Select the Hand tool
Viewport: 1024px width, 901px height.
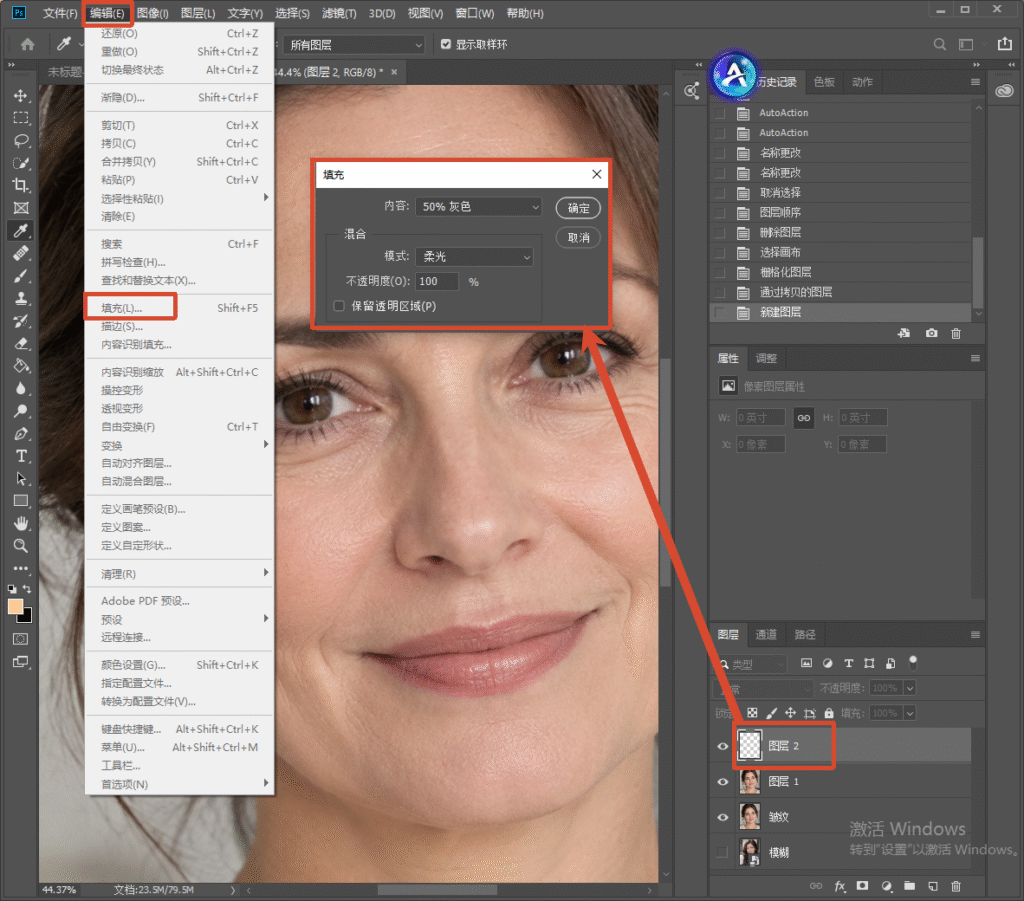(21, 523)
